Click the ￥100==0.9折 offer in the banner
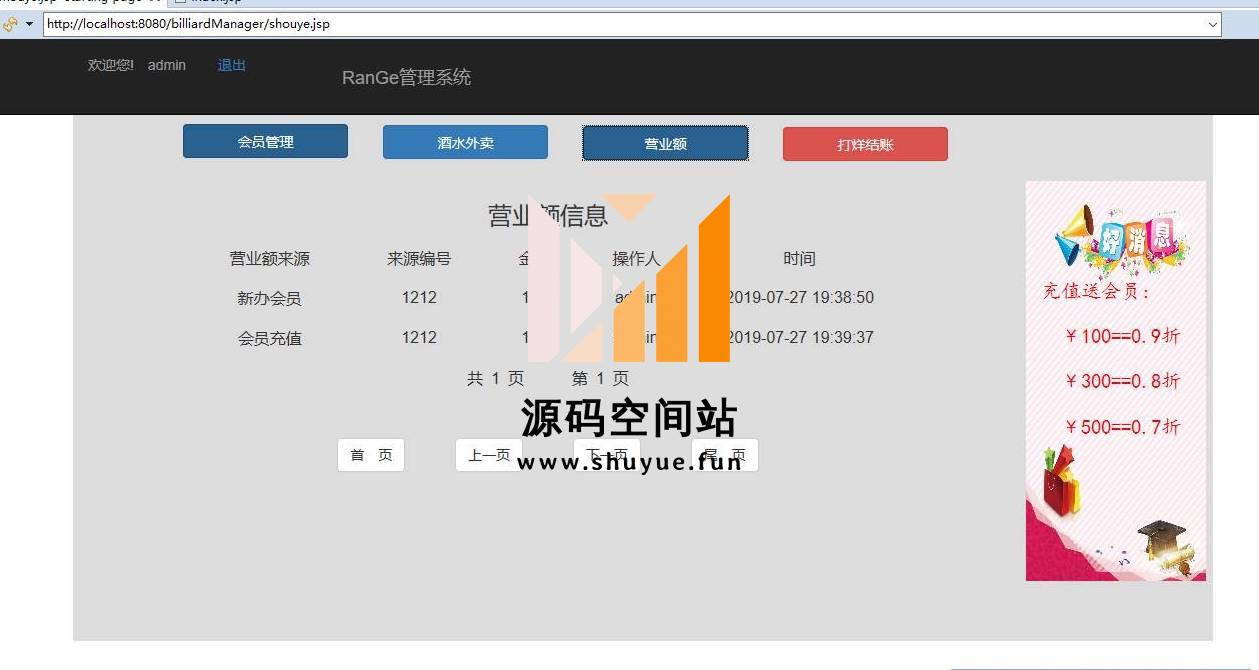 click(x=1122, y=336)
